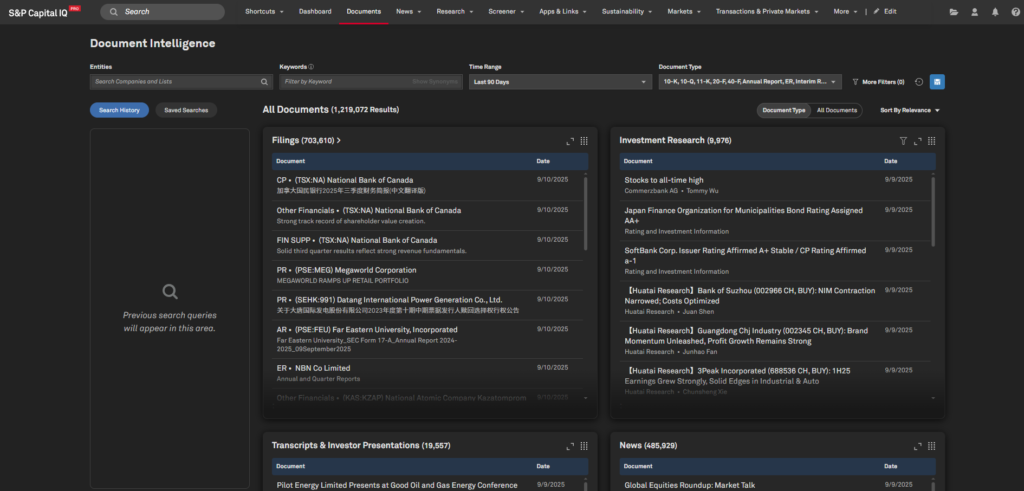Switch to All Documents view toggle
The image size is (1024, 491).
point(836,110)
